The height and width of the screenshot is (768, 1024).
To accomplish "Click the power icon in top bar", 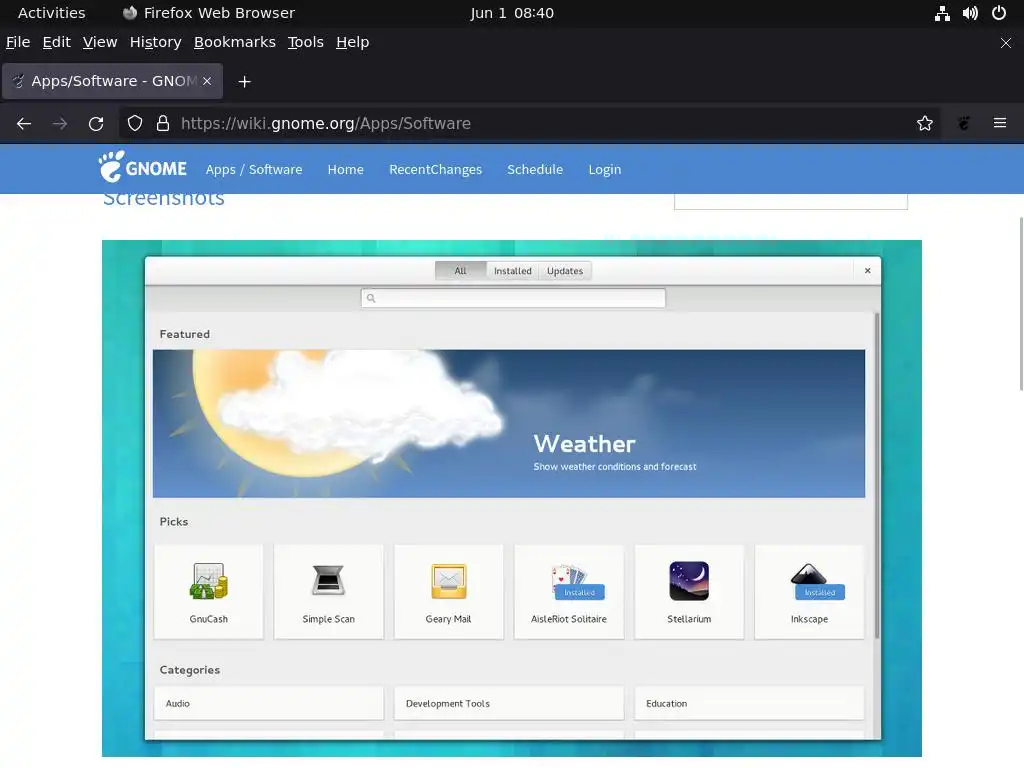I will [x=999, y=13].
